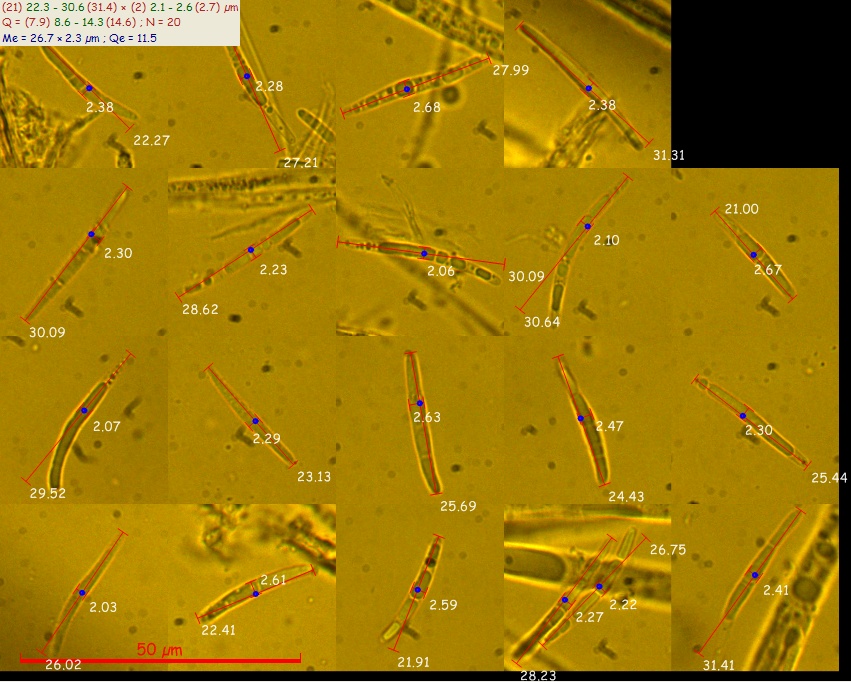Screen dimensions: 851x682
Task: Click the red 50 µm scale bar
Action: [160, 660]
